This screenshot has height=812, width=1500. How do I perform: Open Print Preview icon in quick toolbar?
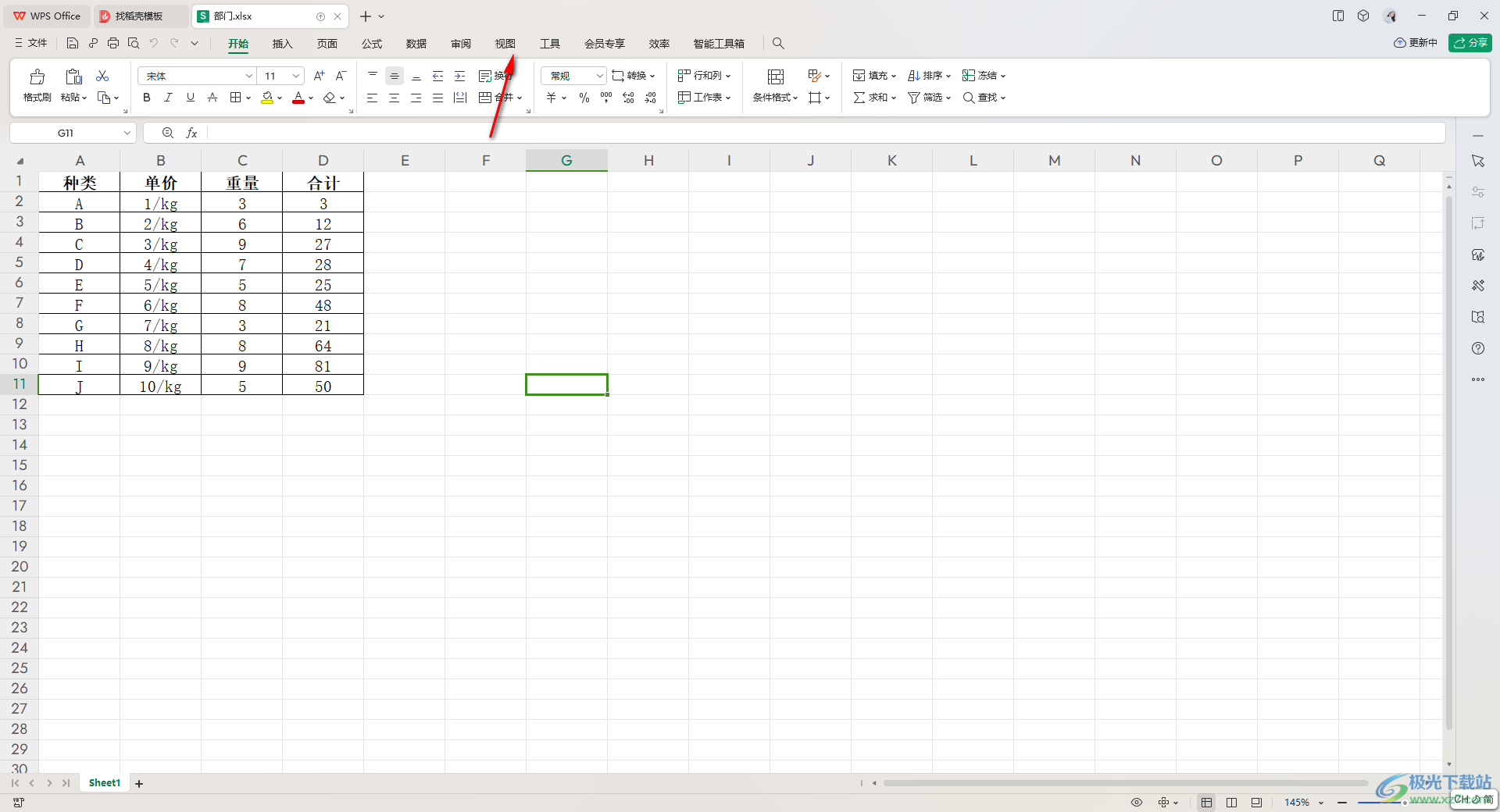click(x=134, y=43)
